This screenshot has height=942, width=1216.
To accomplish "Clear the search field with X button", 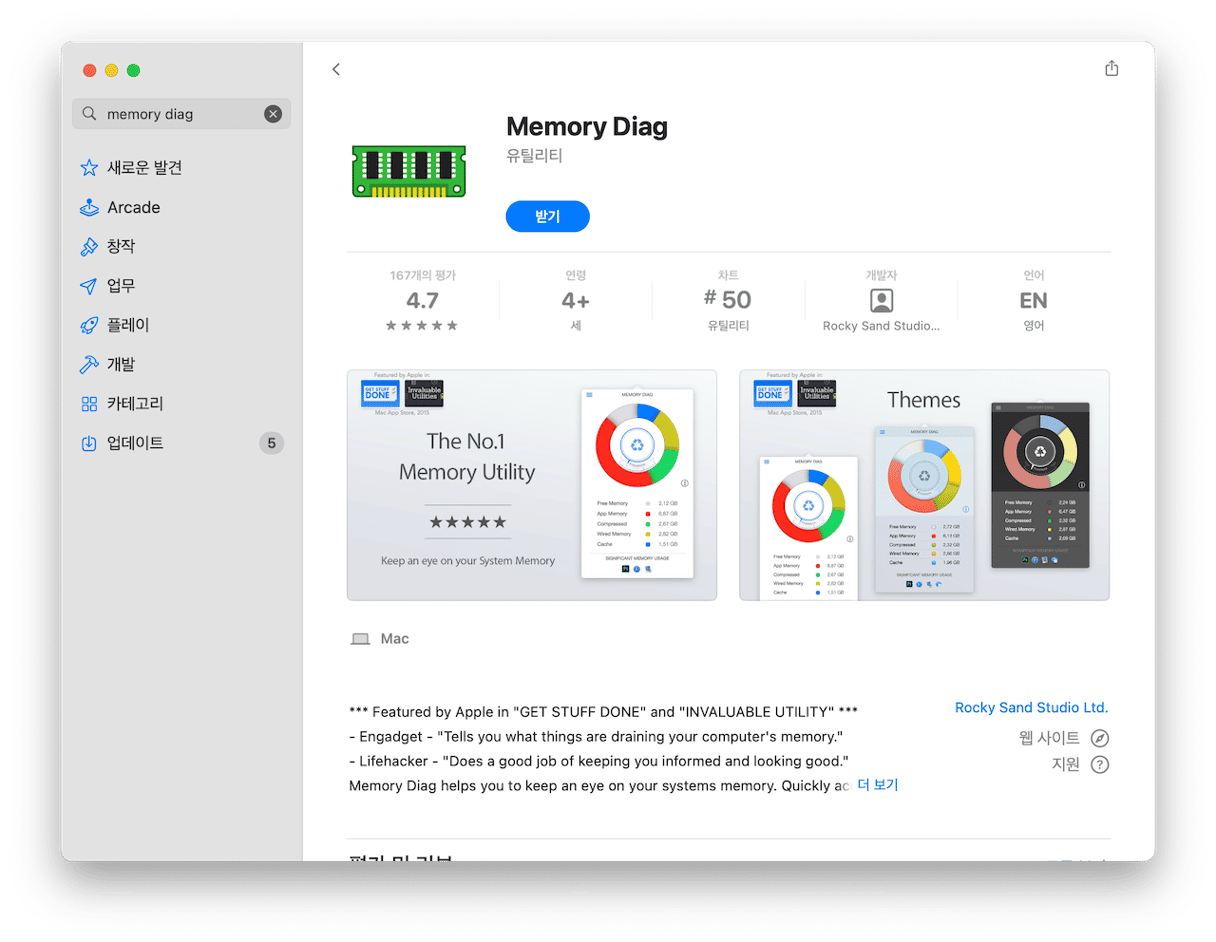I will point(273,114).
